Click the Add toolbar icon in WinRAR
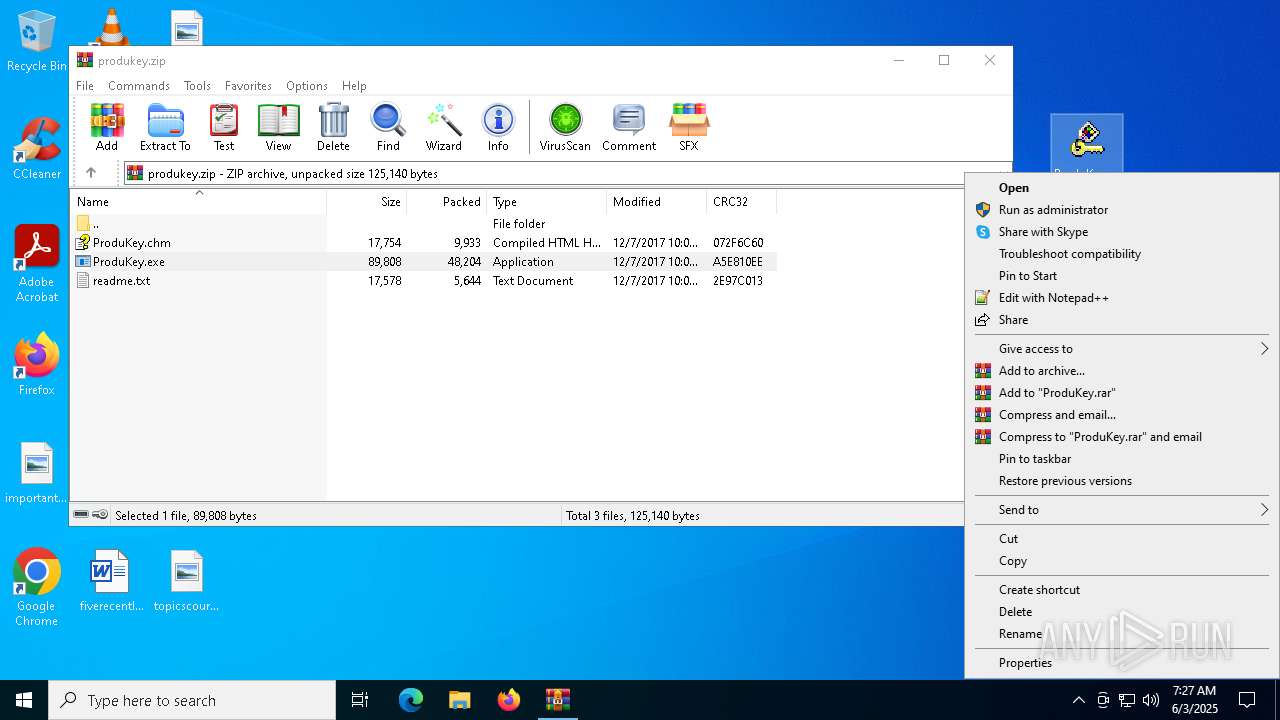 (107, 127)
